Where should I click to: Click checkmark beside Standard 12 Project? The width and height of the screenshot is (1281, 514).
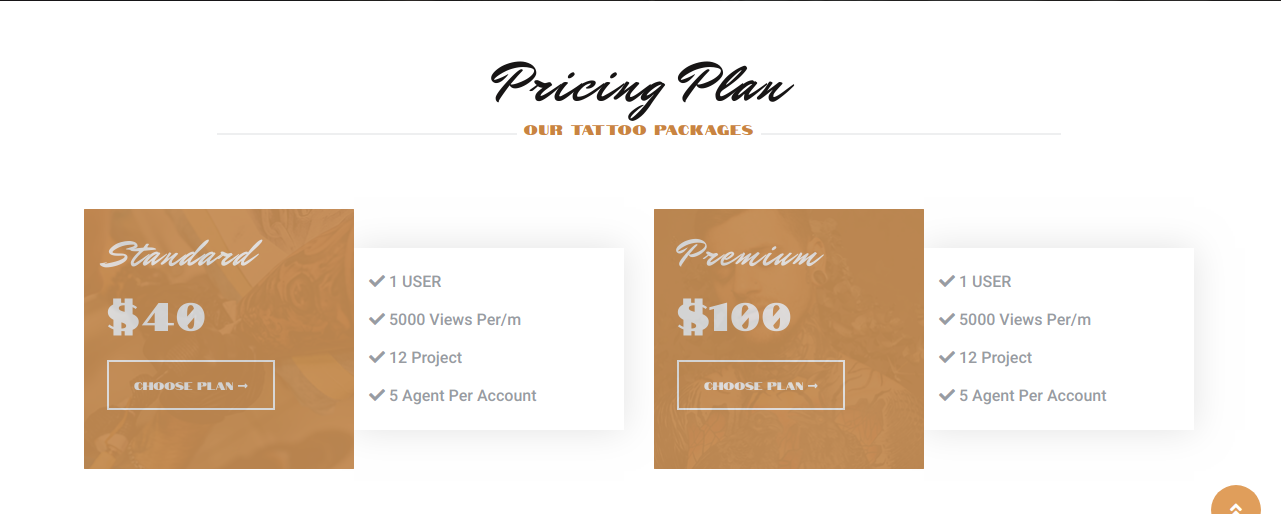point(377,357)
